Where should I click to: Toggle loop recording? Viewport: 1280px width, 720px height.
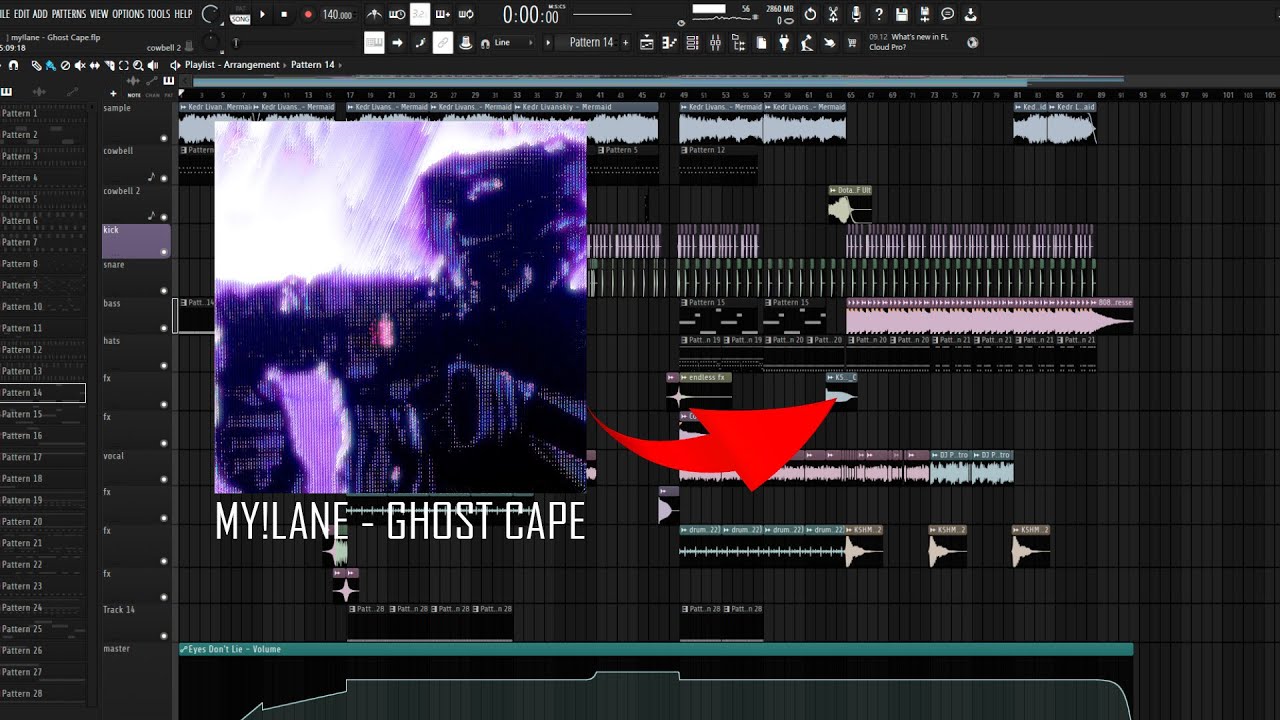pos(466,14)
